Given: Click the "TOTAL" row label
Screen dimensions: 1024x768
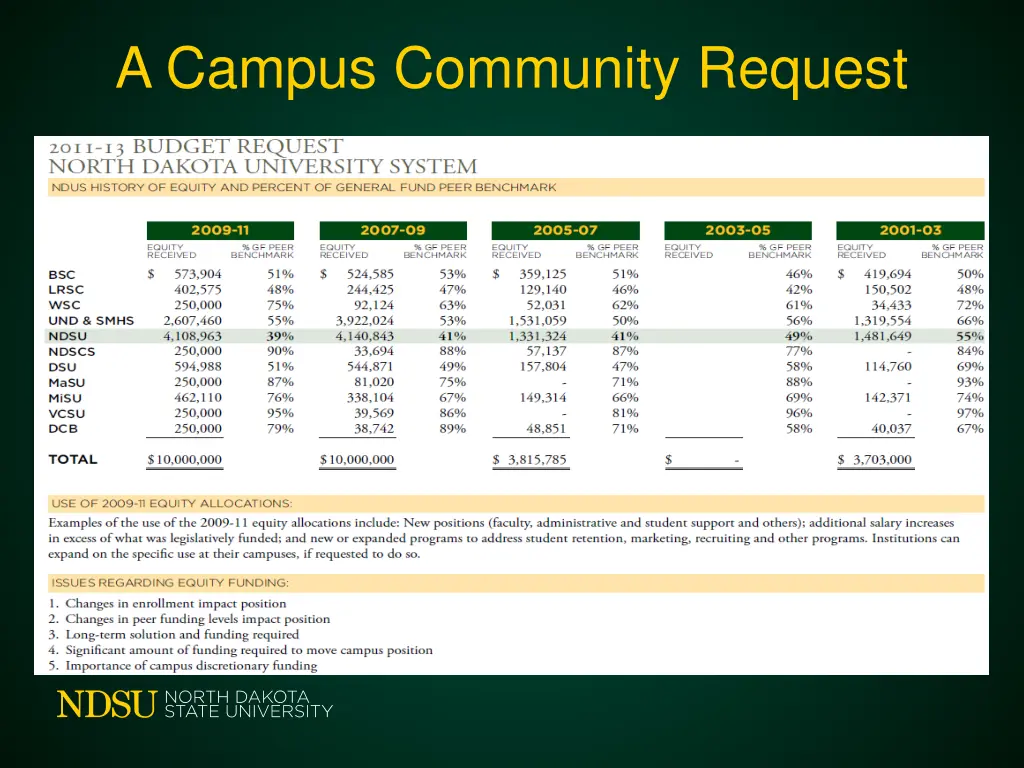Looking at the screenshot, I should point(72,459).
